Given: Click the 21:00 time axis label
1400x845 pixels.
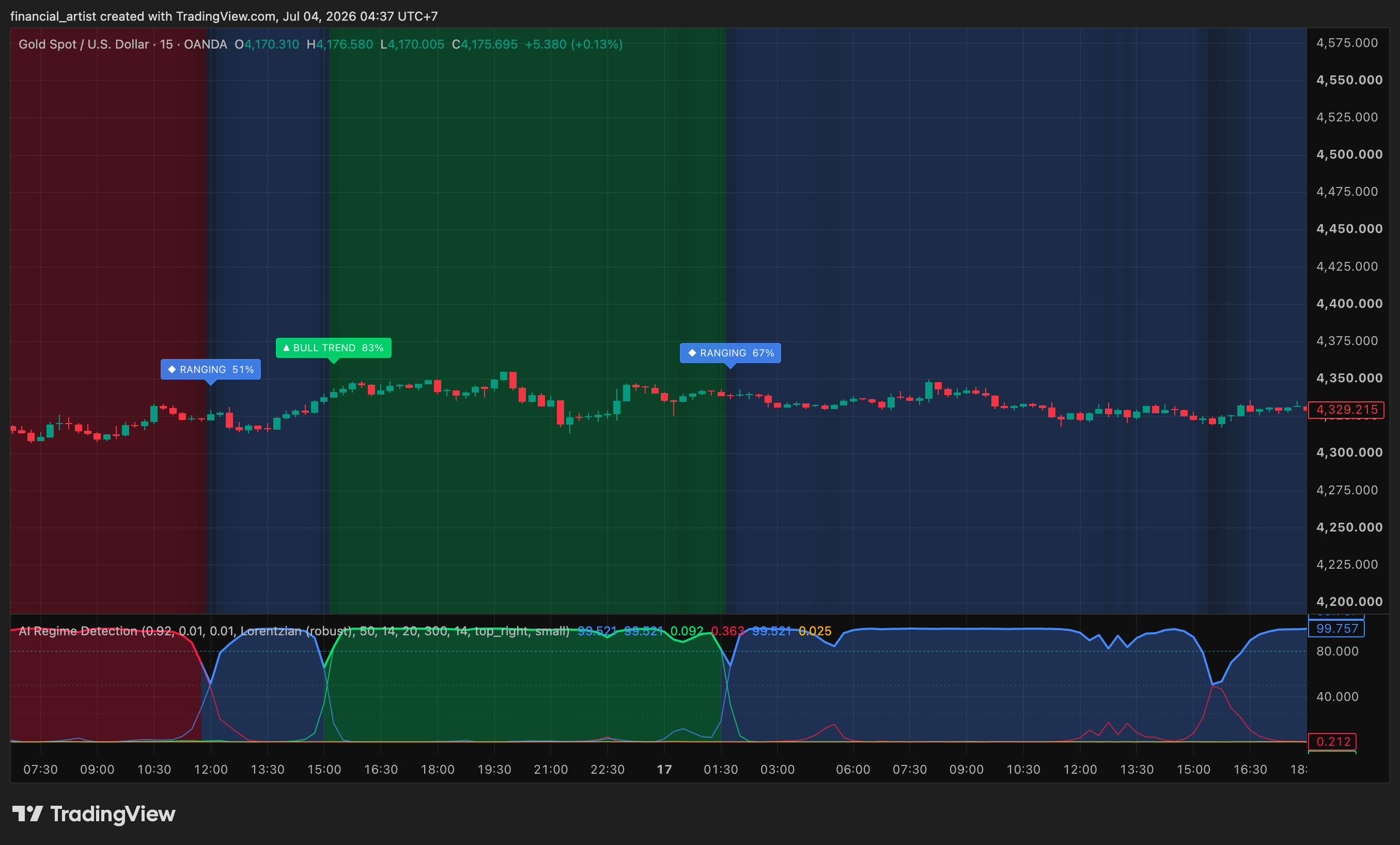Looking at the screenshot, I should click(x=551, y=770).
